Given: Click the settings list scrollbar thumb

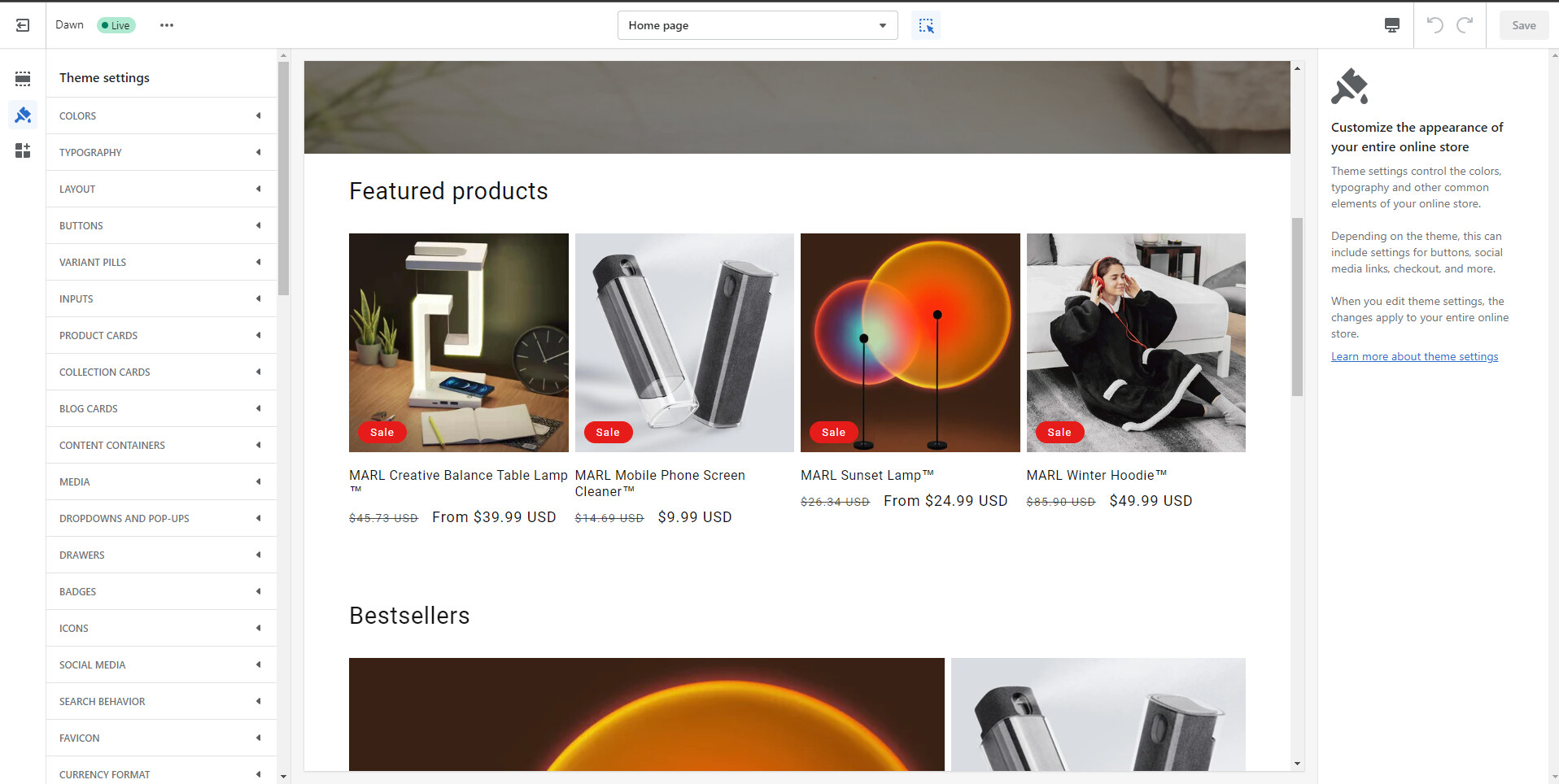Looking at the screenshot, I should click(x=283, y=179).
